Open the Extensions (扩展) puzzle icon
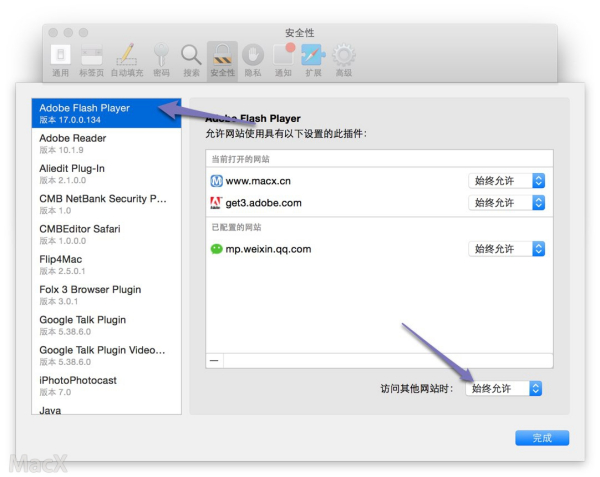Viewport: 600px width, 477px height. coord(313,60)
